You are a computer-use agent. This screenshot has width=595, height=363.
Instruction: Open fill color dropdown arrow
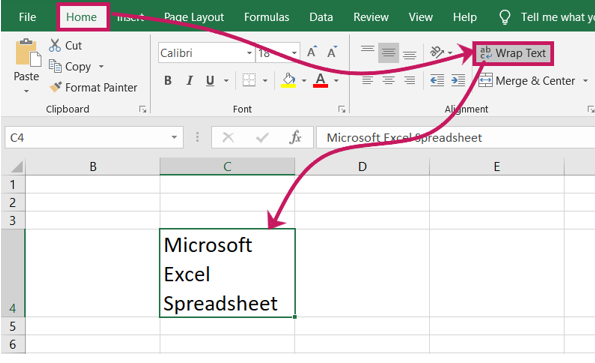pyautogui.click(x=304, y=80)
